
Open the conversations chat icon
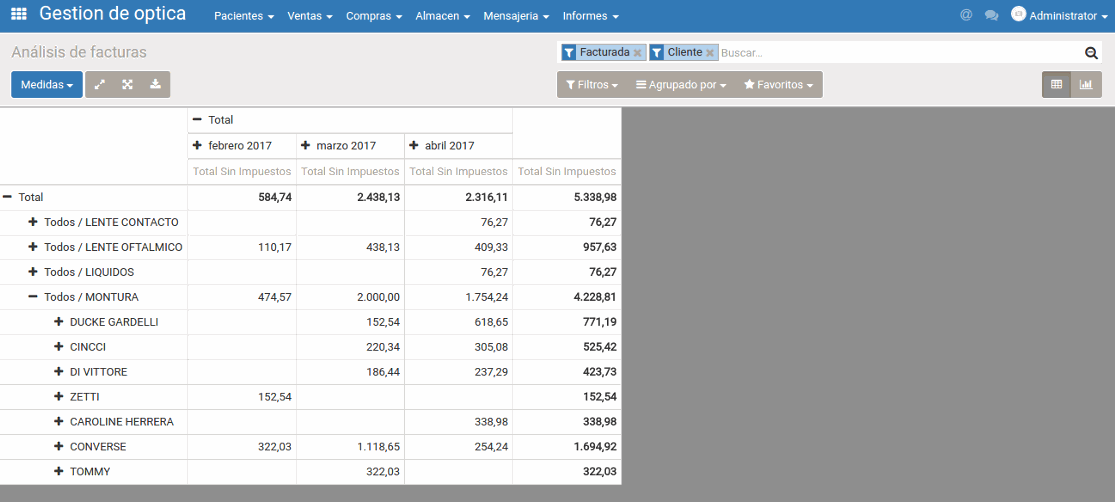tap(991, 15)
